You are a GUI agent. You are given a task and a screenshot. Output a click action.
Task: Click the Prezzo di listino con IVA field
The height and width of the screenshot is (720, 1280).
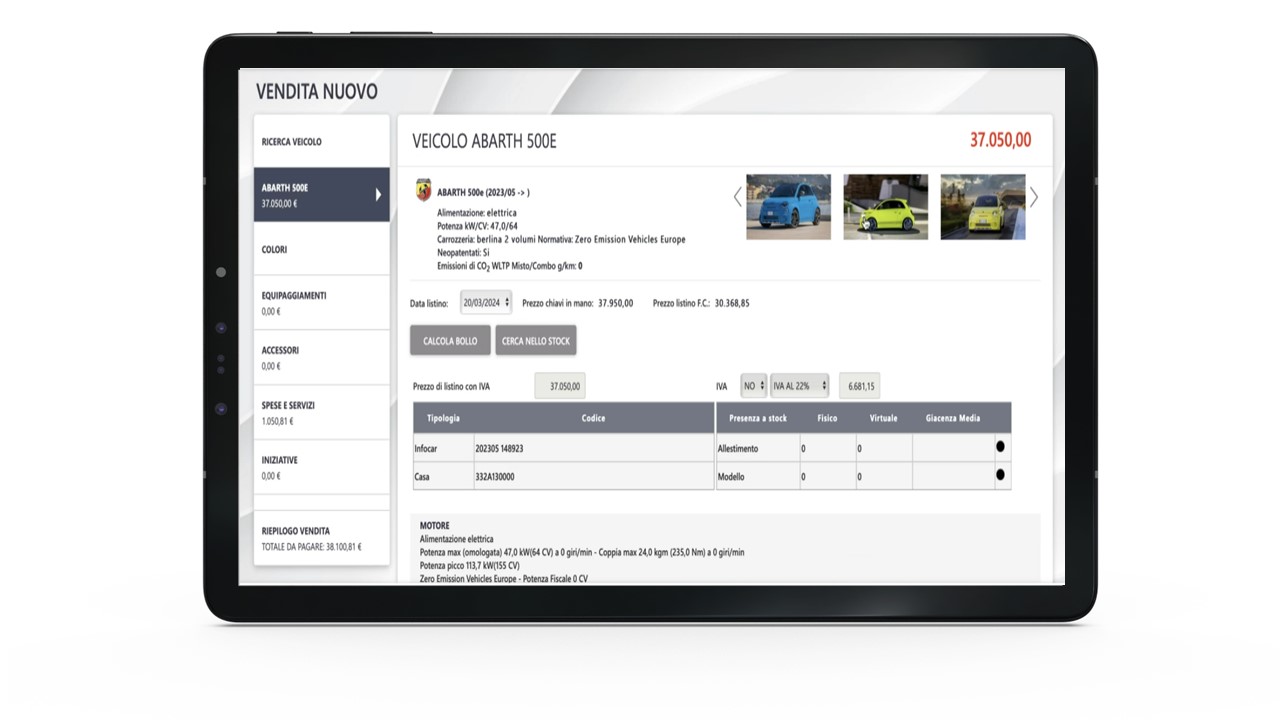pos(560,386)
